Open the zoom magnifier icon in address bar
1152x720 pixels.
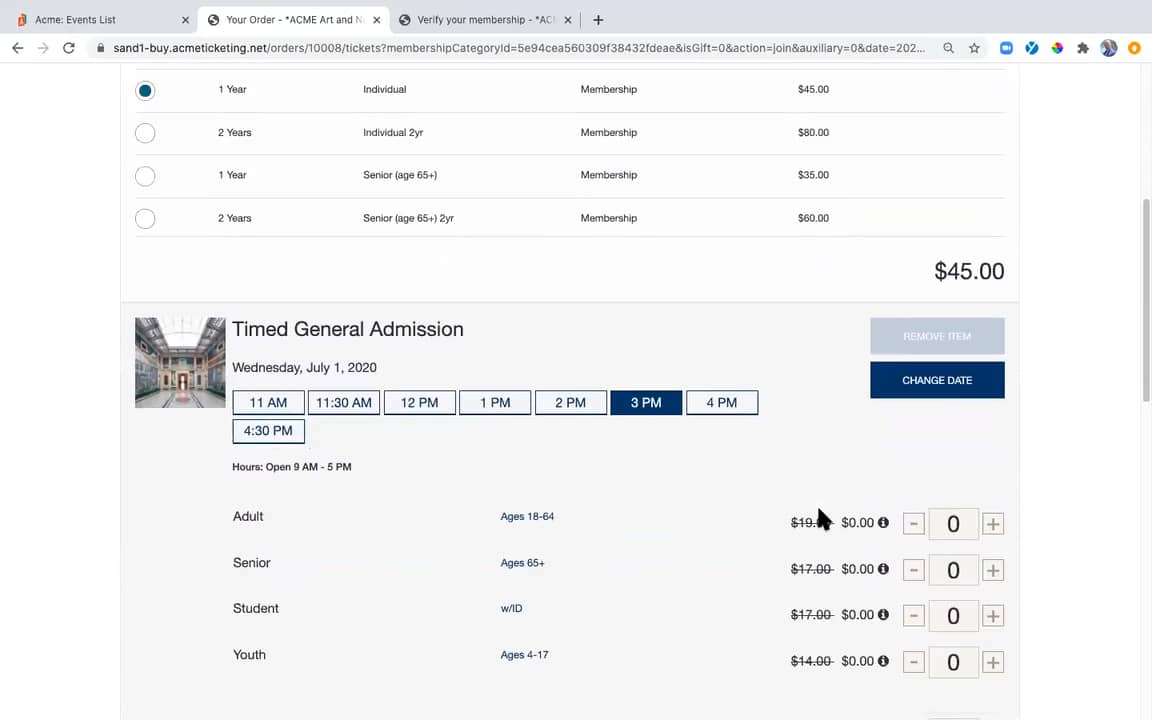pos(948,48)
